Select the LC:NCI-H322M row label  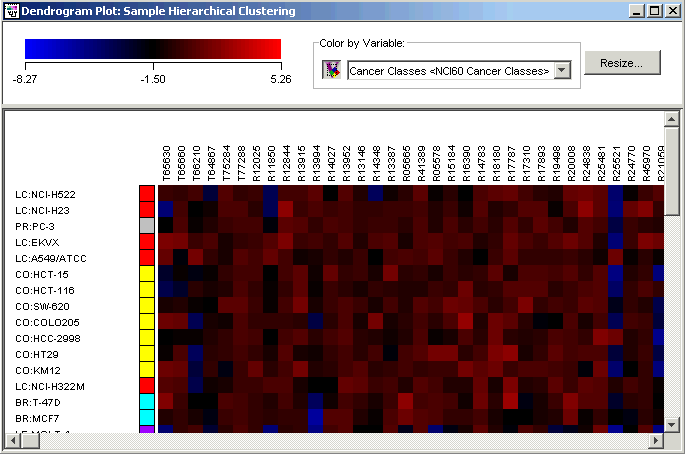tap(50, 387)
